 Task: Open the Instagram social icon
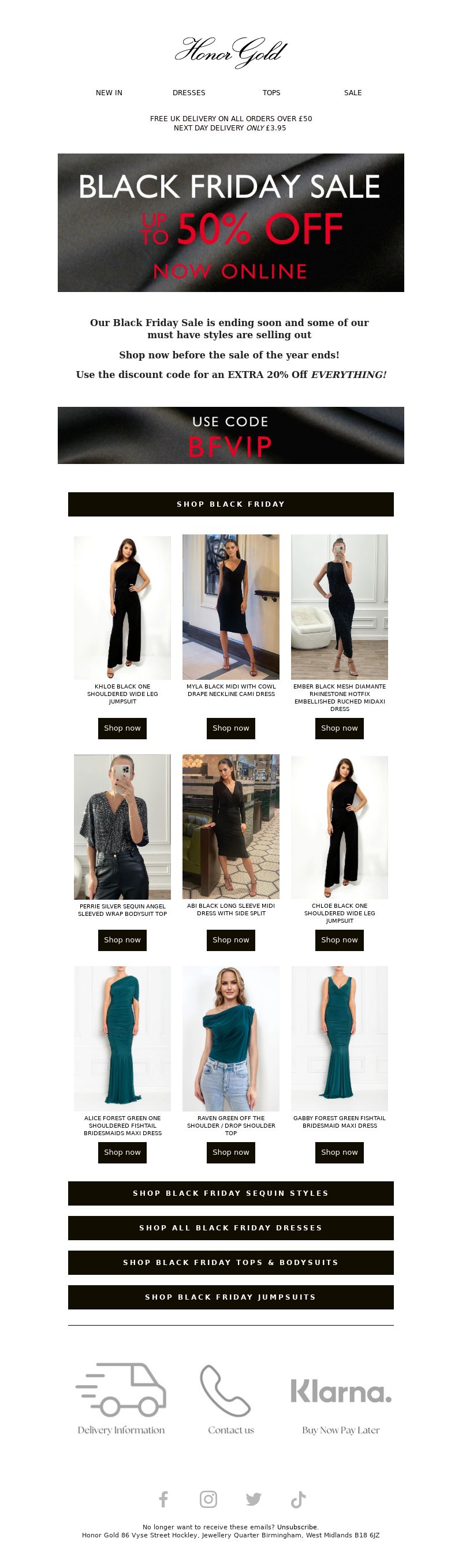coord(208,1499)
